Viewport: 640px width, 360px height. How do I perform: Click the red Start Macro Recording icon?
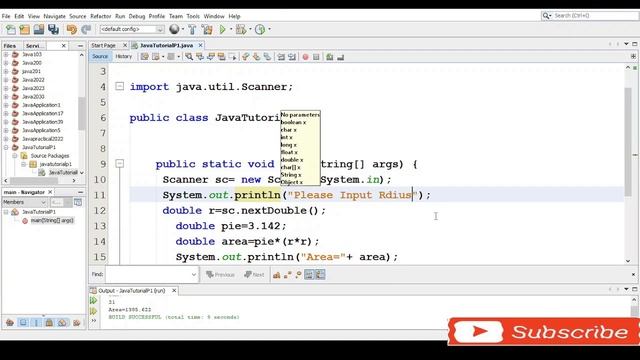coord(305,57)
